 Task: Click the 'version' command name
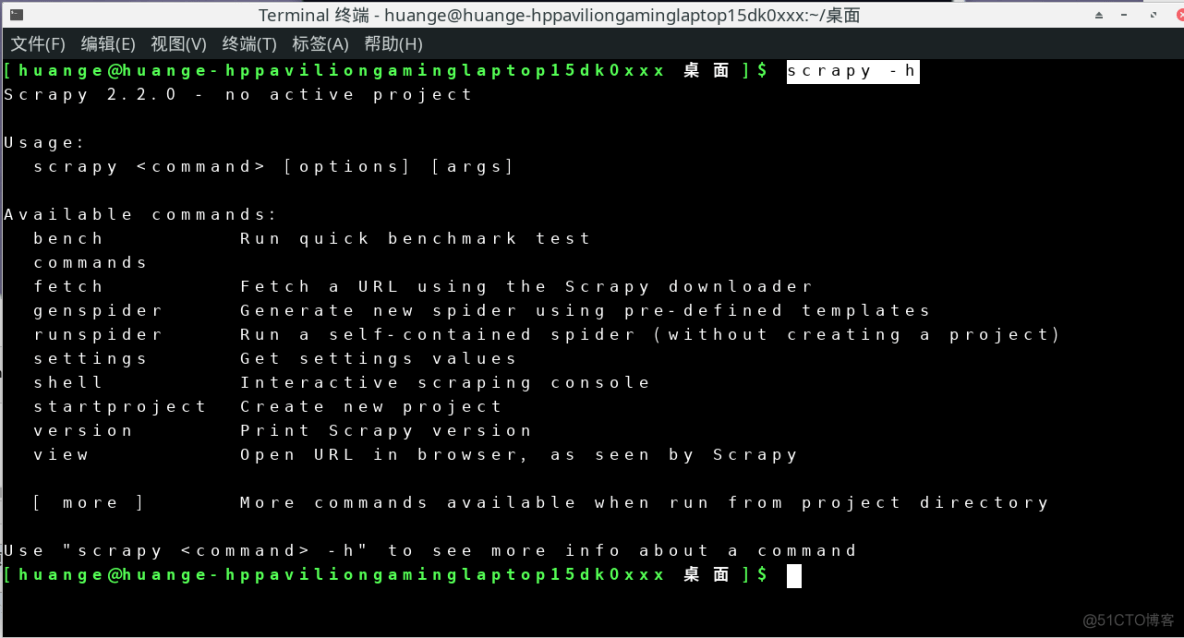coord(83,431)
